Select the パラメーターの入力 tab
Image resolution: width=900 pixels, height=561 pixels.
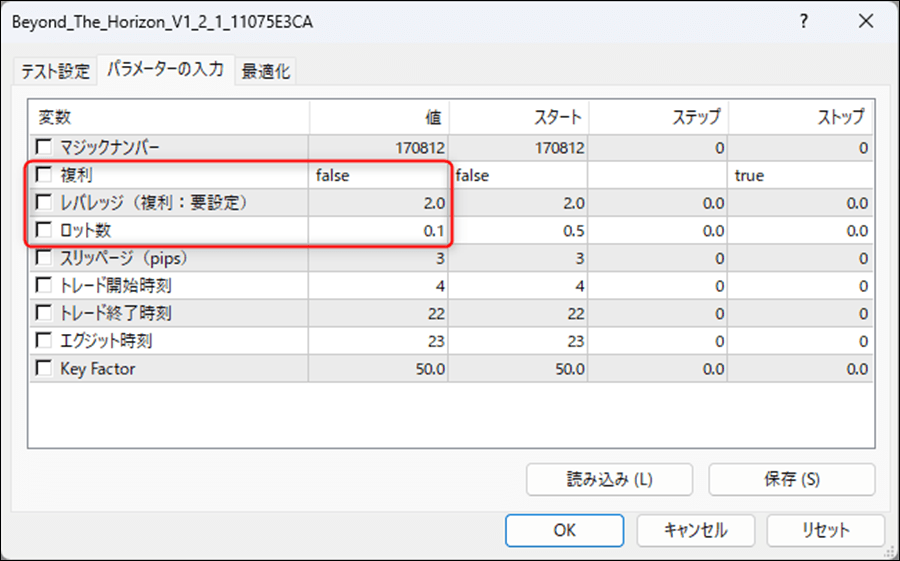pos(165,70)
